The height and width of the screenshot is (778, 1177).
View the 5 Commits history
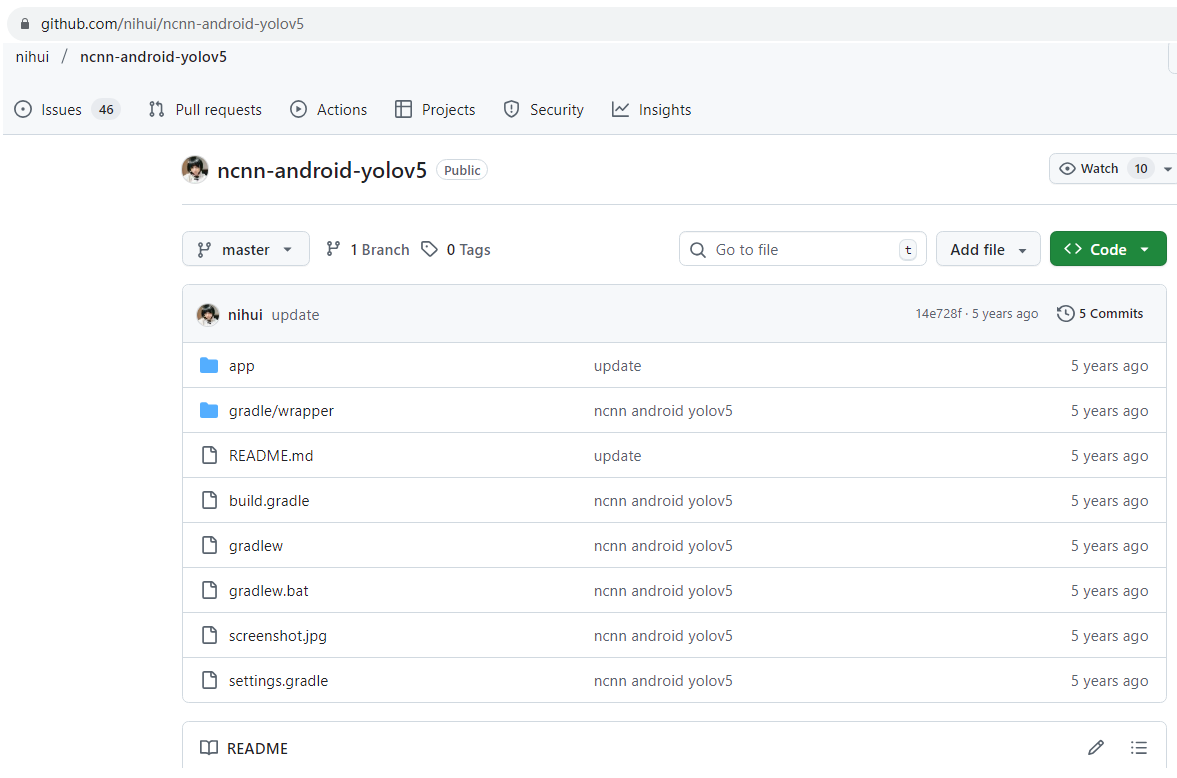pos(1100,314)
